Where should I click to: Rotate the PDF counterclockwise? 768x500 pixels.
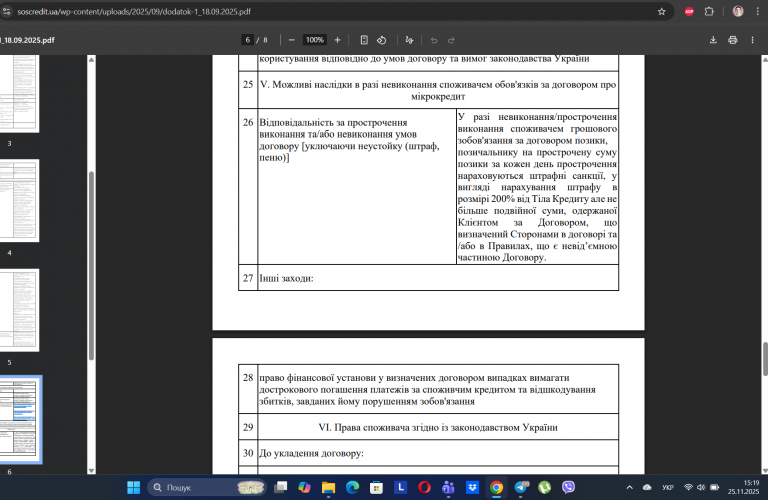(382, 40)
